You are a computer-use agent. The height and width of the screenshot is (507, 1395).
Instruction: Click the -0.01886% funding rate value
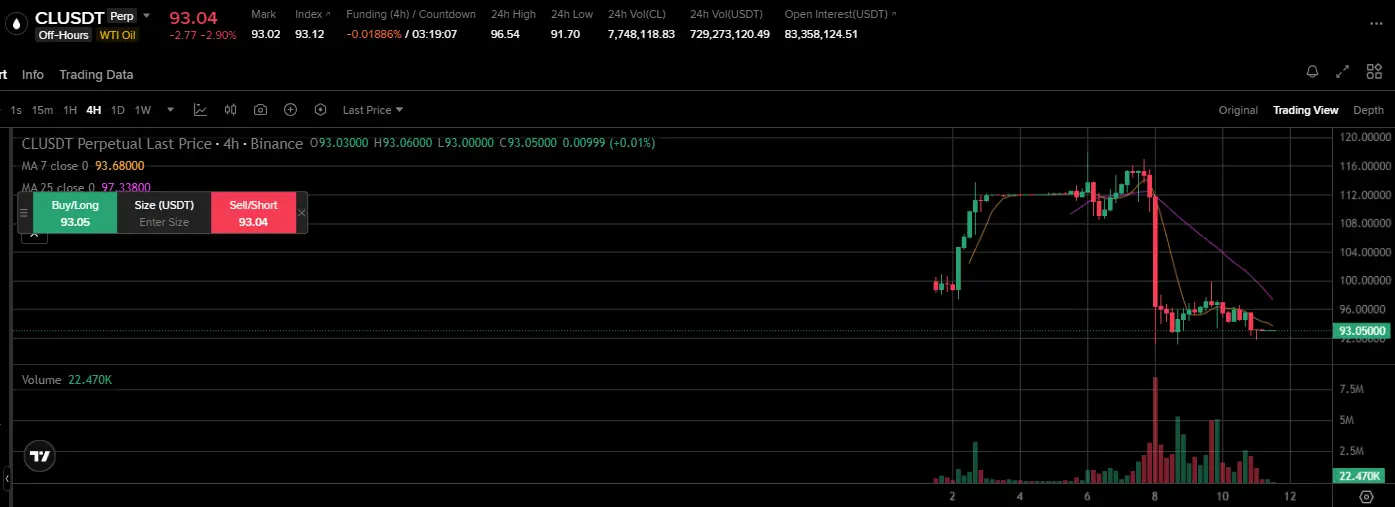[374, 34]
